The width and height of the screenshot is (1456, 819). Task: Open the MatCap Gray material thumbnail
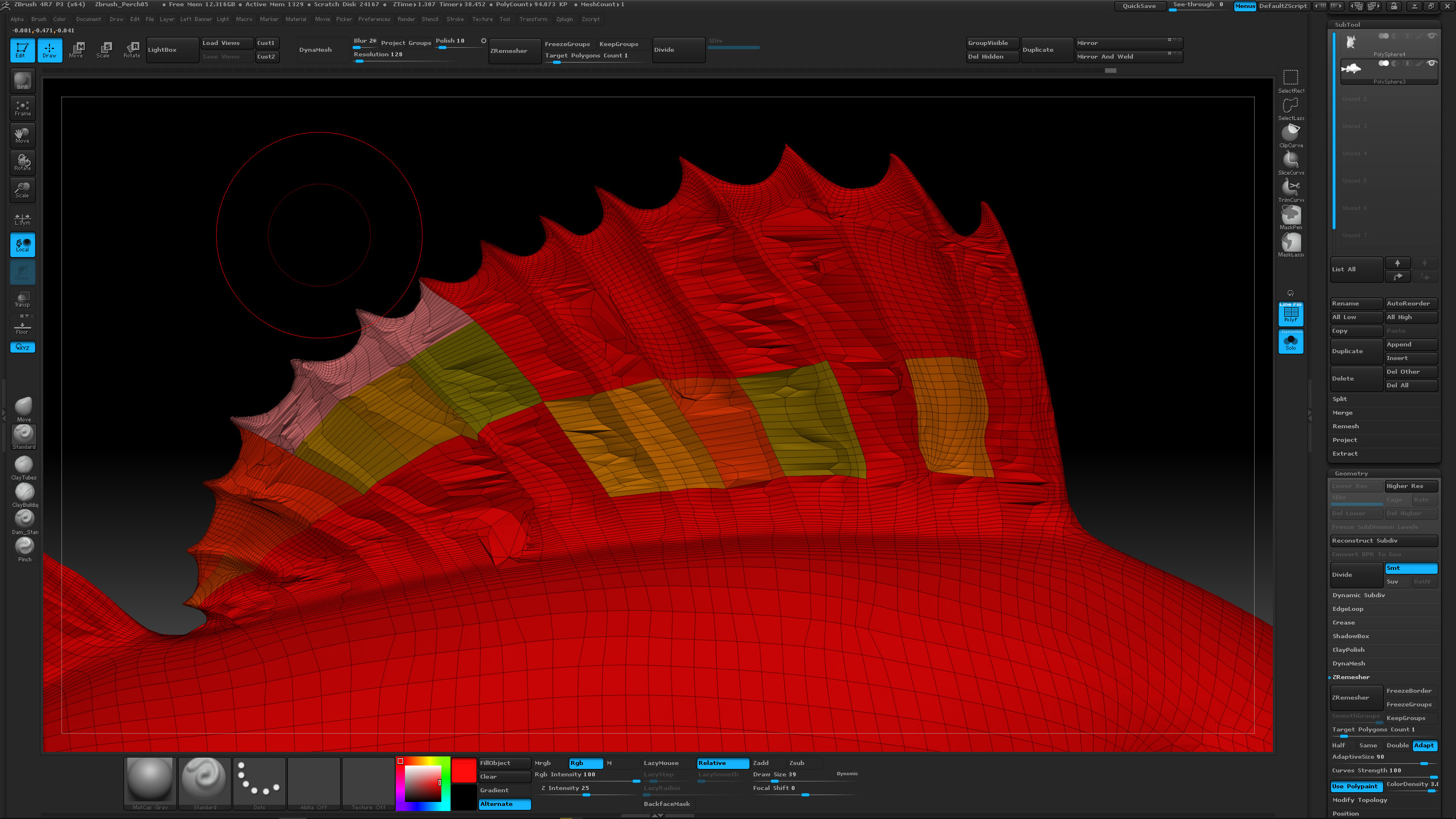click(x=150, y=783)
